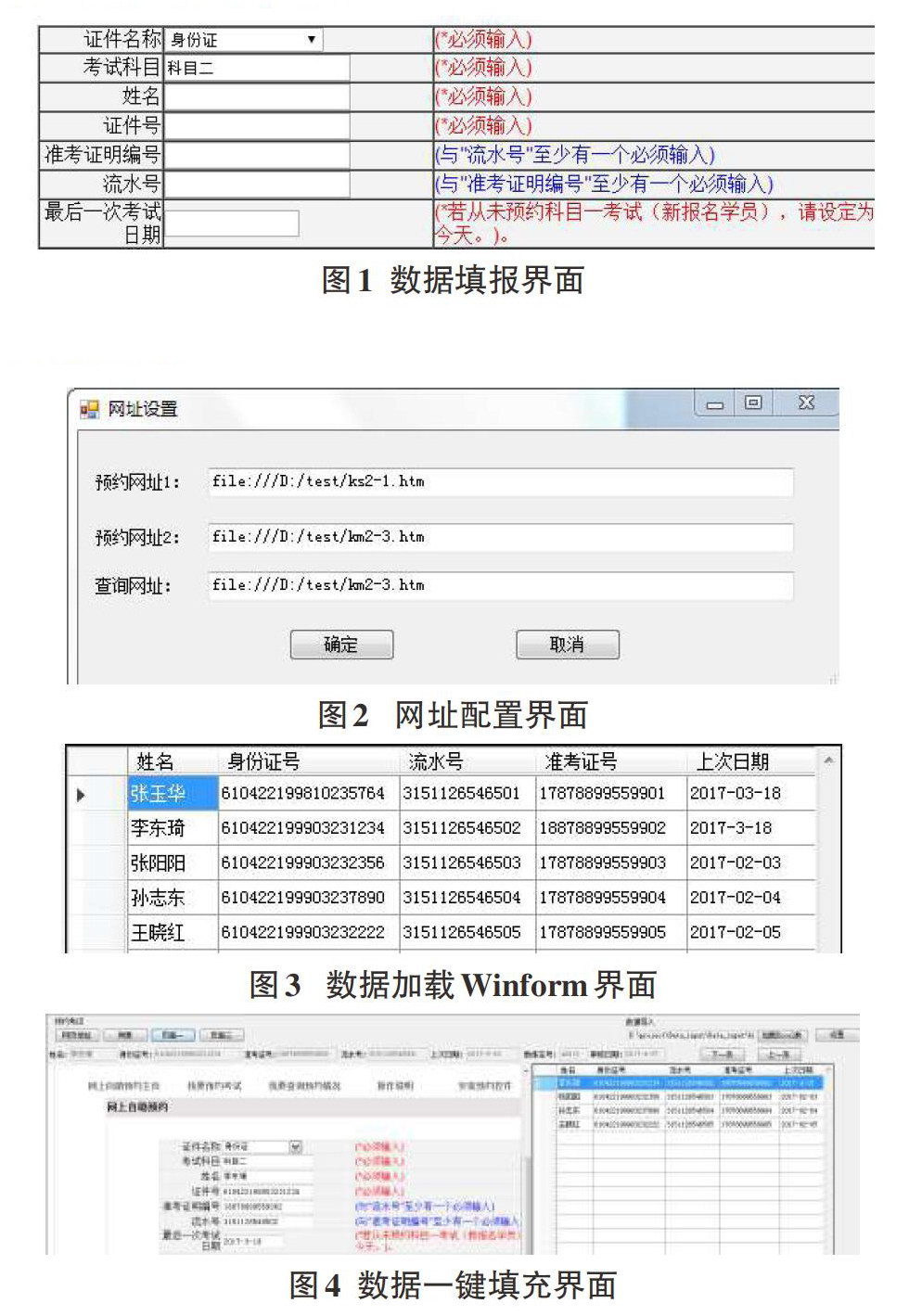Viewport: 909px width, 1316px height.
Task: Select the name cell 李东琦
Action: tap(173, 828)
